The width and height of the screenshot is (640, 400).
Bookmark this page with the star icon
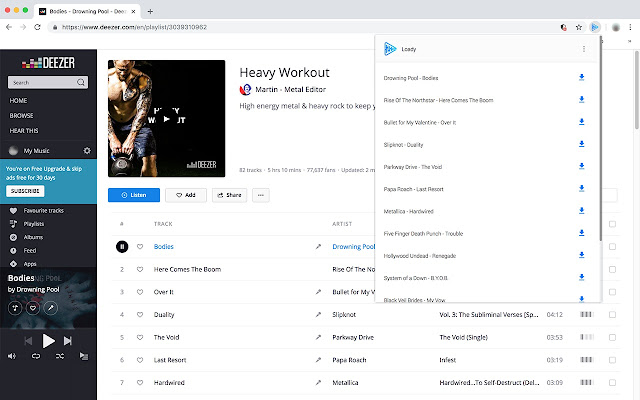pos(578,27)
